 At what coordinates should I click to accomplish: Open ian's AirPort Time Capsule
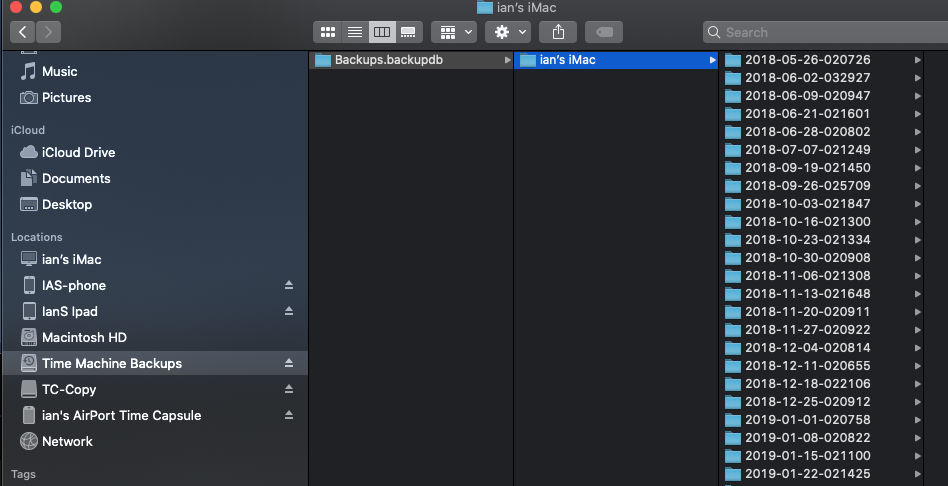(x=155, y=415)
